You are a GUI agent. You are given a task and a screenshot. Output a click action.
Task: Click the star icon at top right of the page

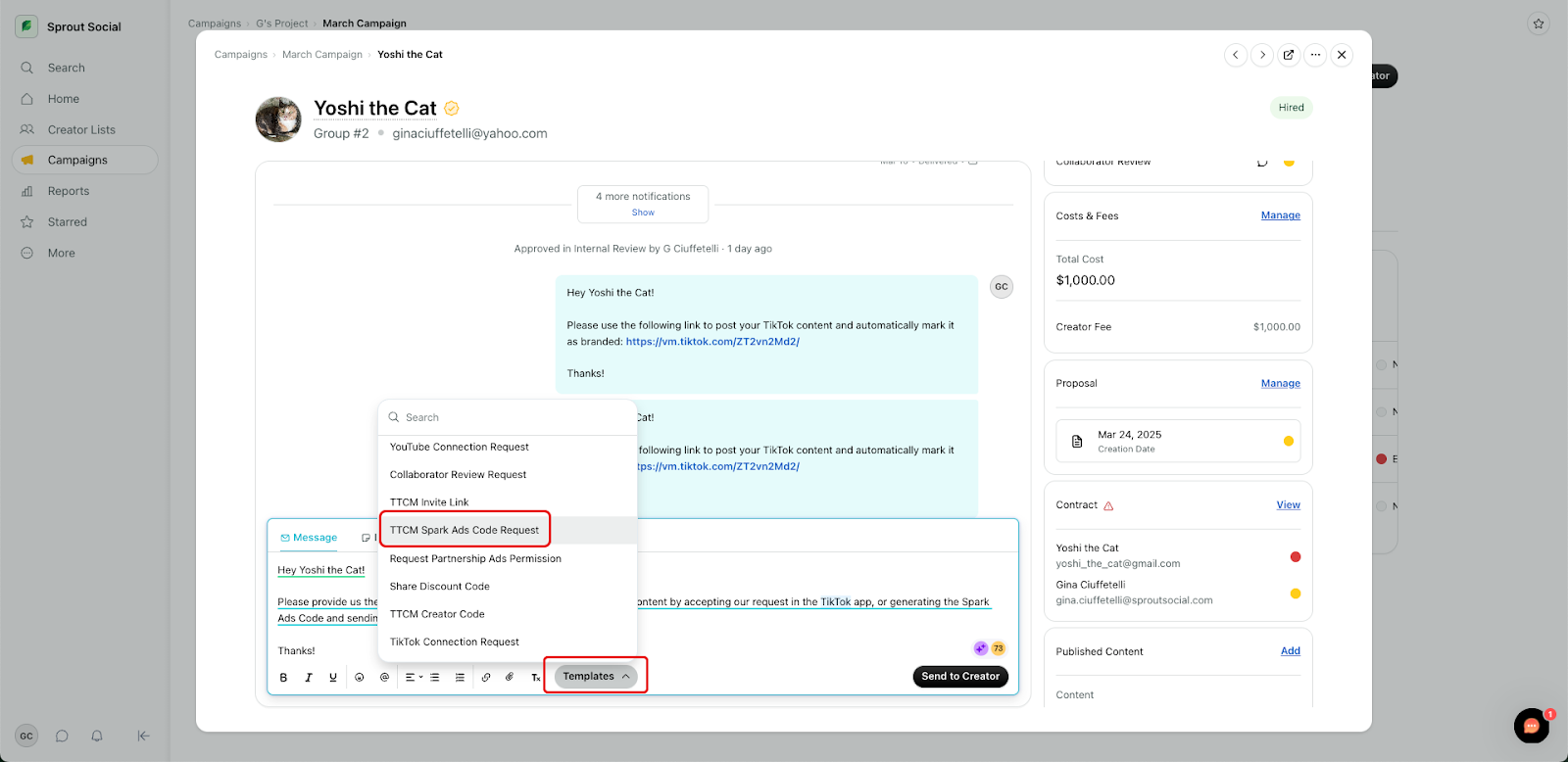(1539, 24)
